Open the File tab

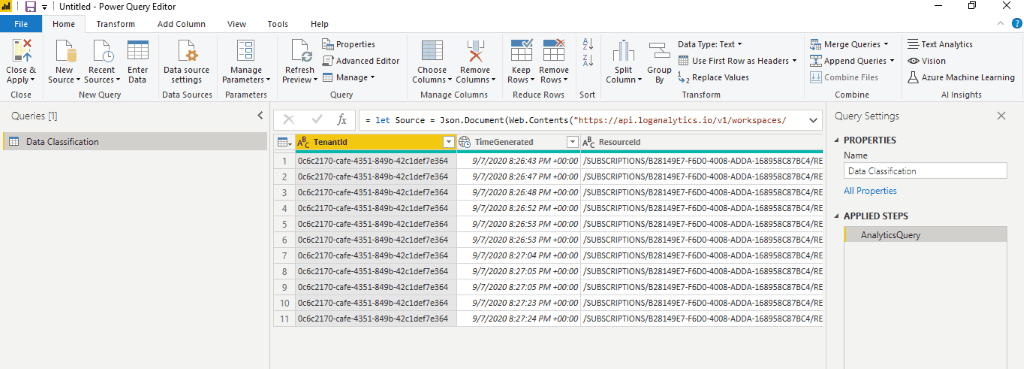(x=21, y=24)
